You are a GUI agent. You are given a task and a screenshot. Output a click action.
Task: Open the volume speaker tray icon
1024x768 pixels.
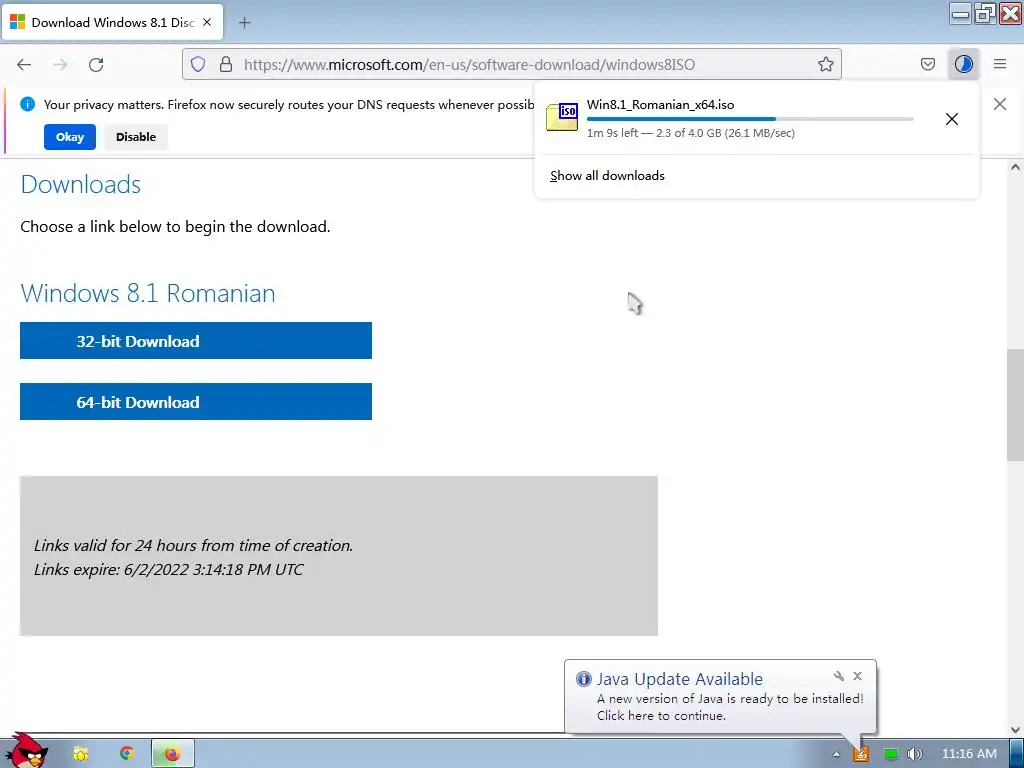tap(915, 754)
